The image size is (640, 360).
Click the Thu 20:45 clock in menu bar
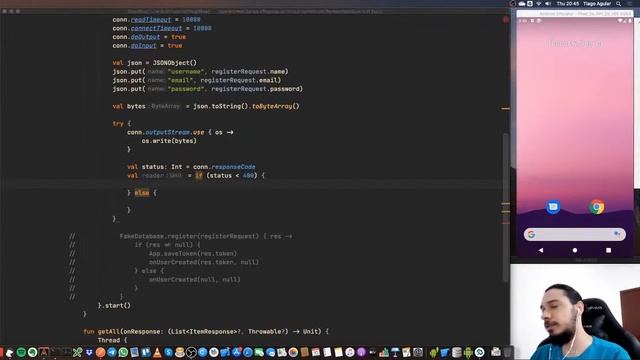coord(568,4)
